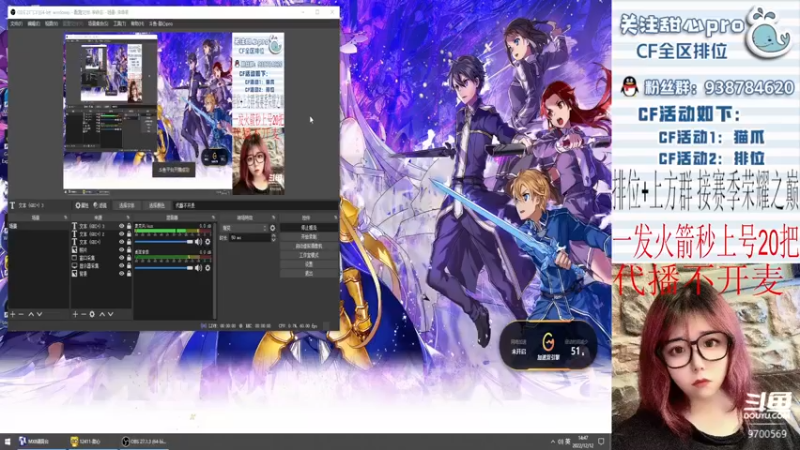Click the audio mixer vertical scrollbar

(214, 270)
